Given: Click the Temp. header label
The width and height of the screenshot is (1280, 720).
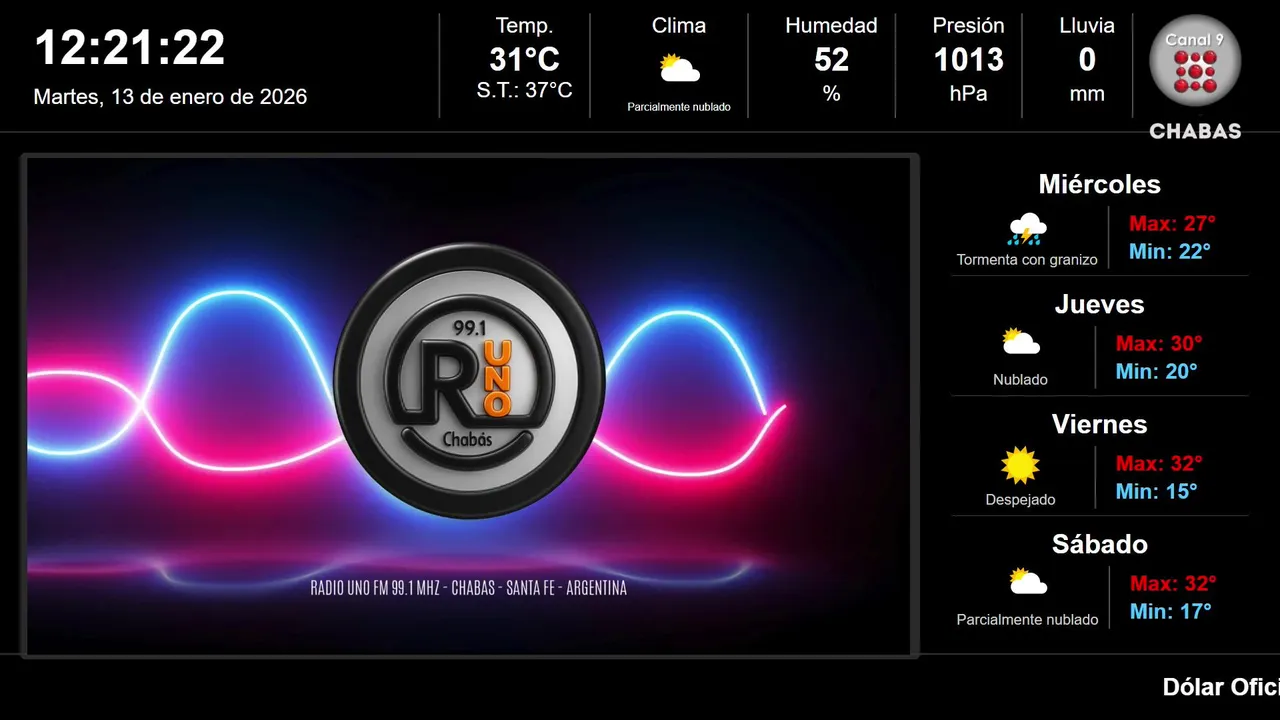Looking at the screenshot, I should pos(524,26).
